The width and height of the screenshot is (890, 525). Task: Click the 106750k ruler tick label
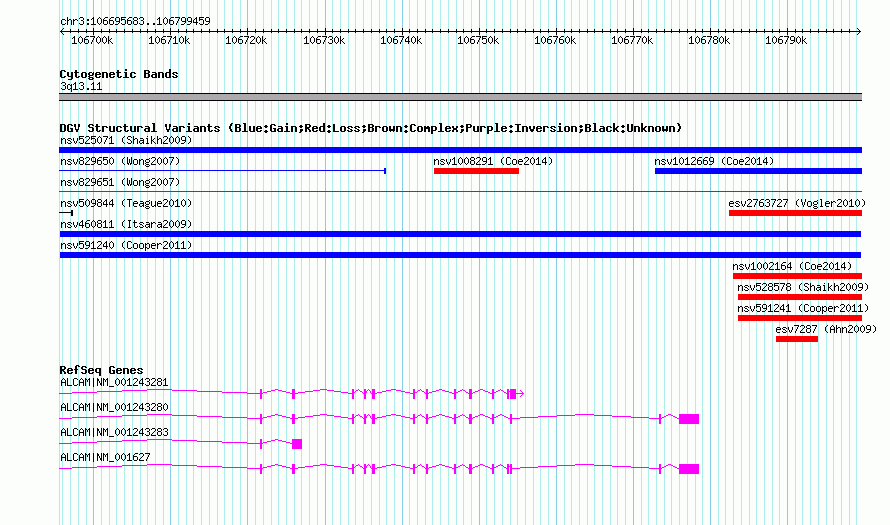[478, 40]
